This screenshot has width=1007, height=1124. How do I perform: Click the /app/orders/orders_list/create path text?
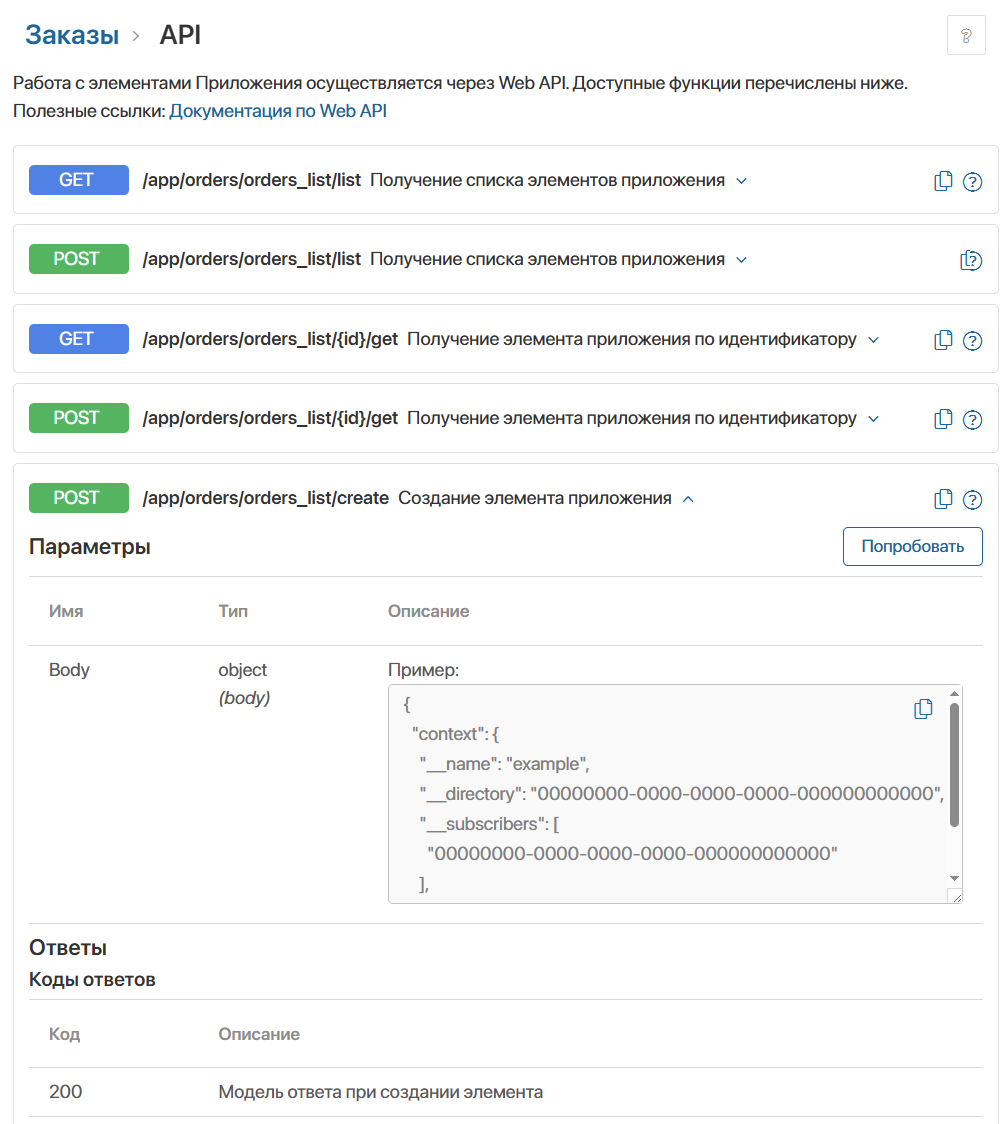(266, 498)
